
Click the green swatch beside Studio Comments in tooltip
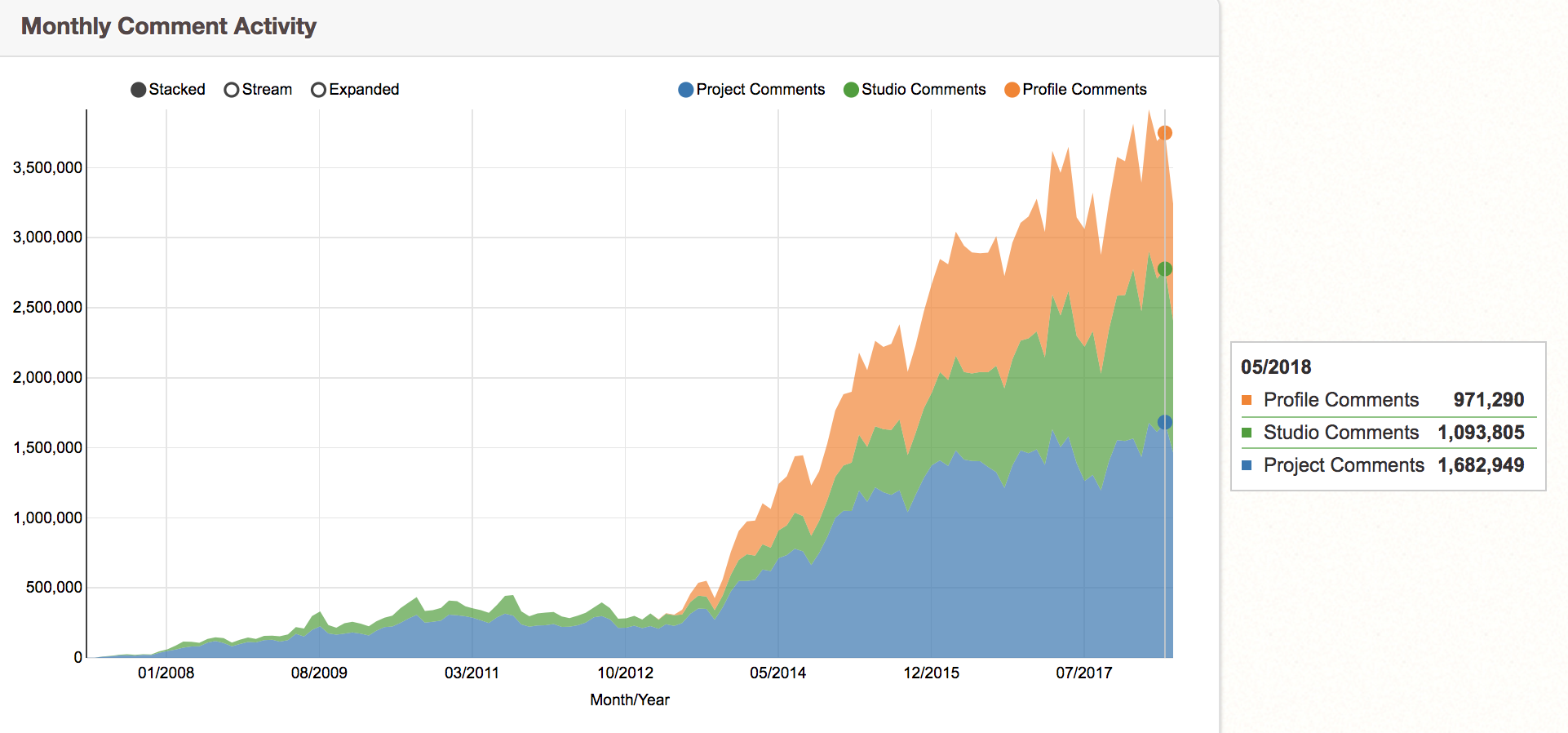coord(1247,433)
